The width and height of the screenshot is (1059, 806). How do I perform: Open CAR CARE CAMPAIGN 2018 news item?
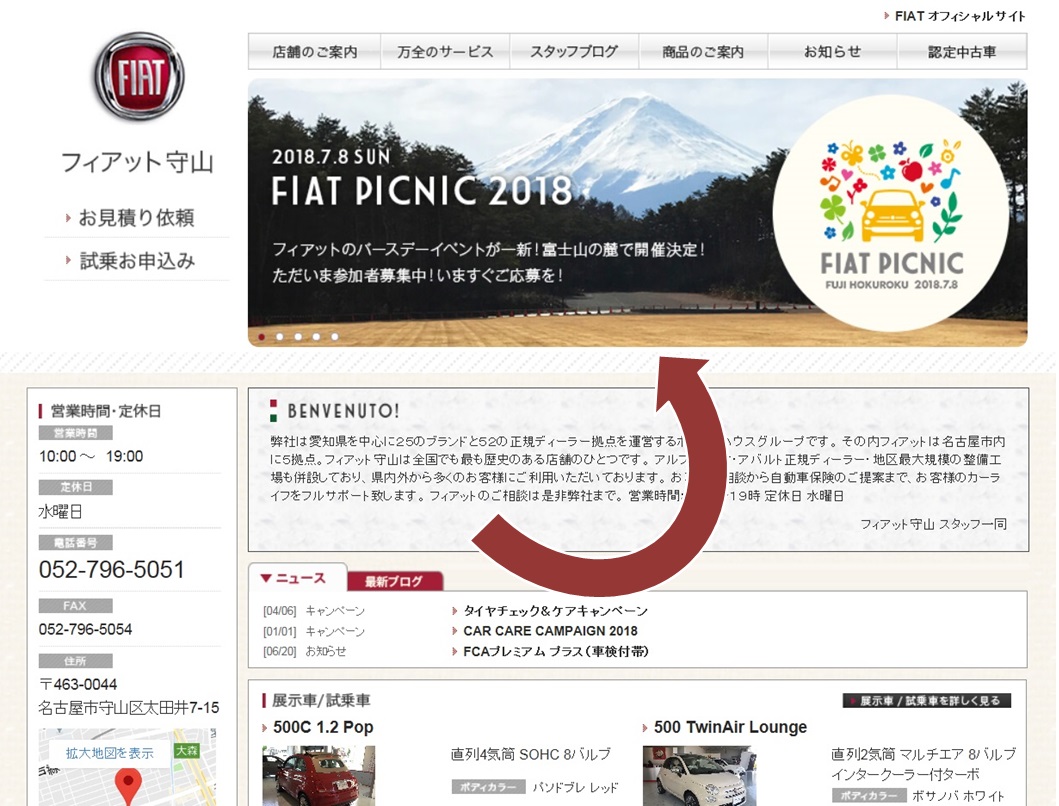click(550, 631)
